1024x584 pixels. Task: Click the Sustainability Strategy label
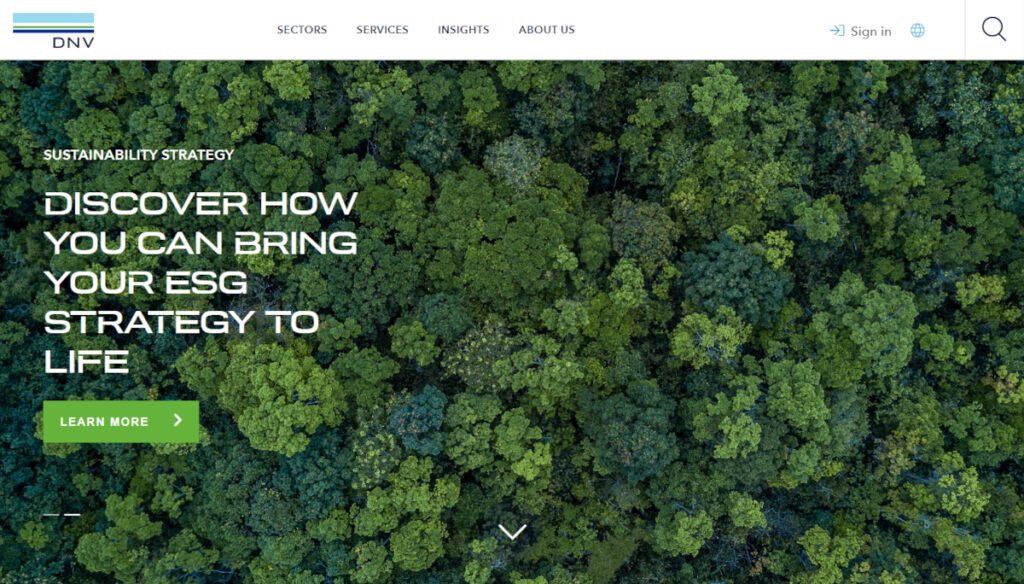click(138, 155)
